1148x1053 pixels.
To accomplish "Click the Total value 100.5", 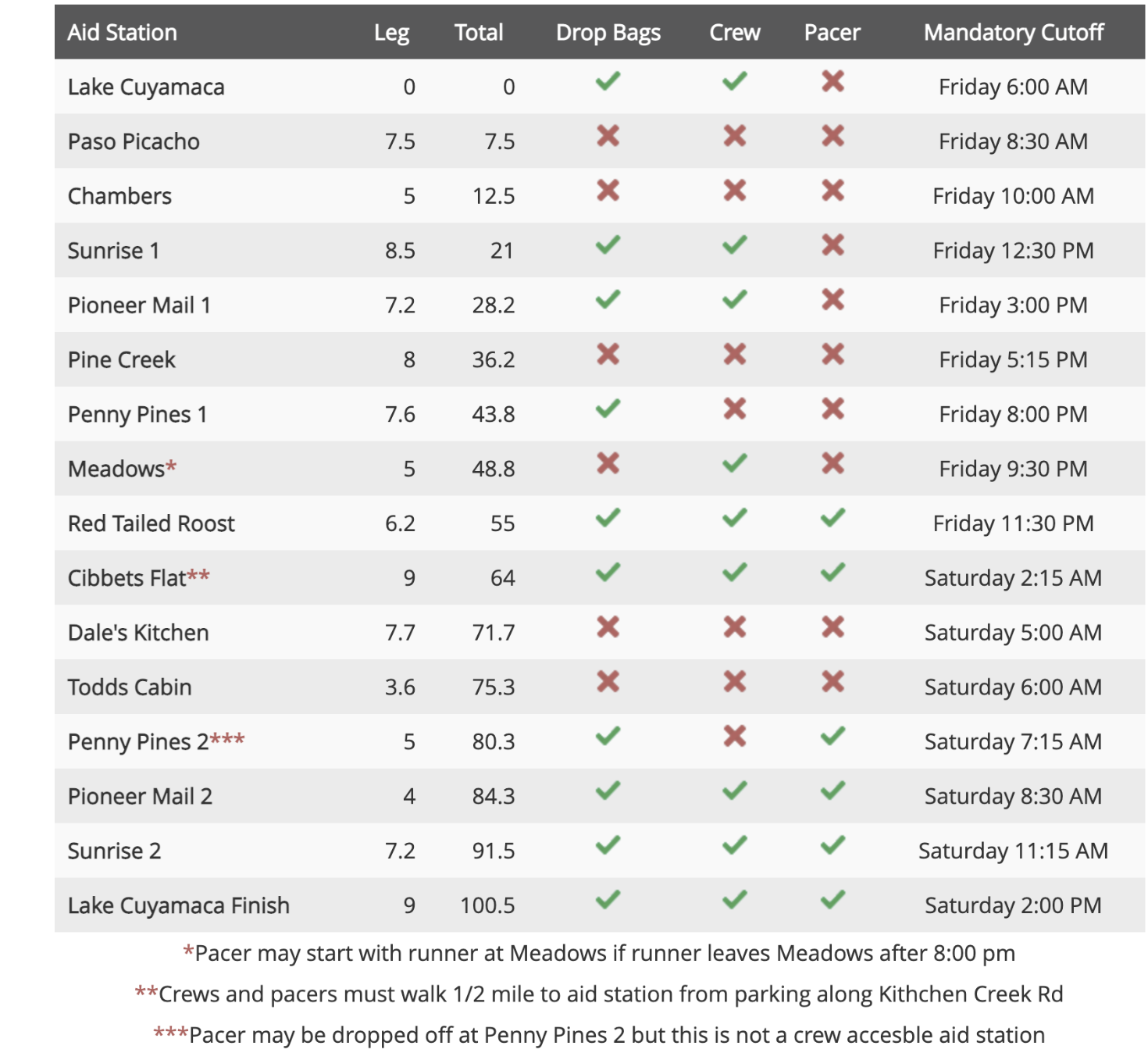I will 487,905.
